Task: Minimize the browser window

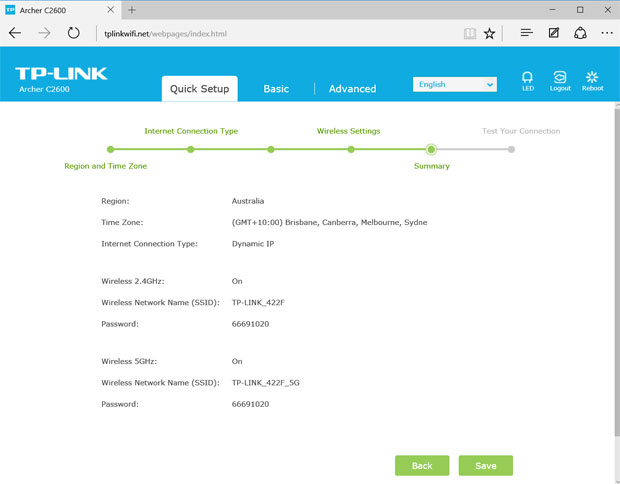Action: 552,9
